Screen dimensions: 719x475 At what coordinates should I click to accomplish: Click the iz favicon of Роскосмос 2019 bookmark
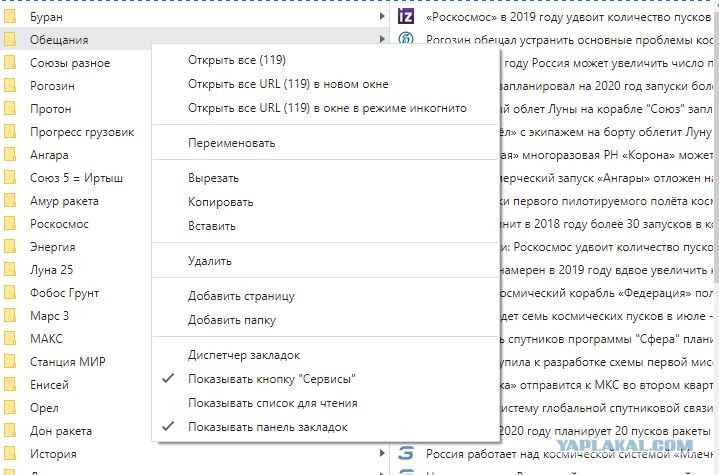pyautogui.click(x=405, y=17)
